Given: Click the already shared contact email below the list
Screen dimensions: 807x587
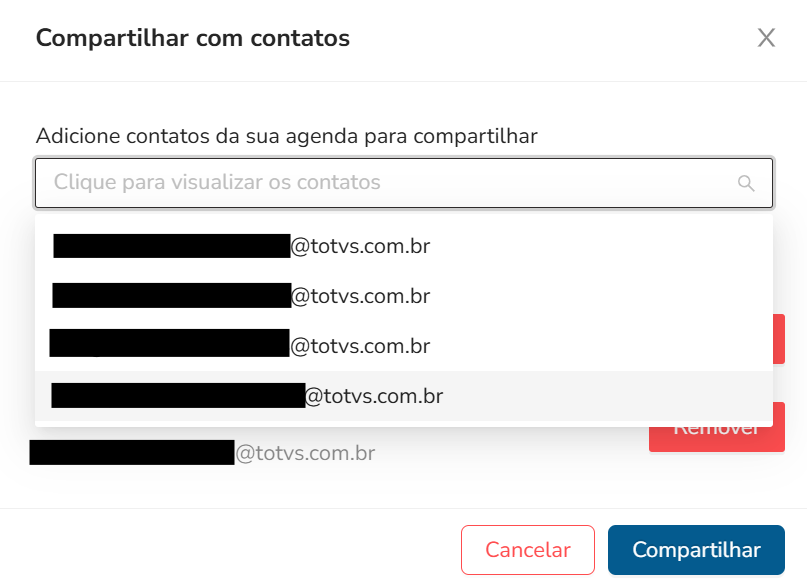Looking at the screenshot, I should [x=304, y=453].
